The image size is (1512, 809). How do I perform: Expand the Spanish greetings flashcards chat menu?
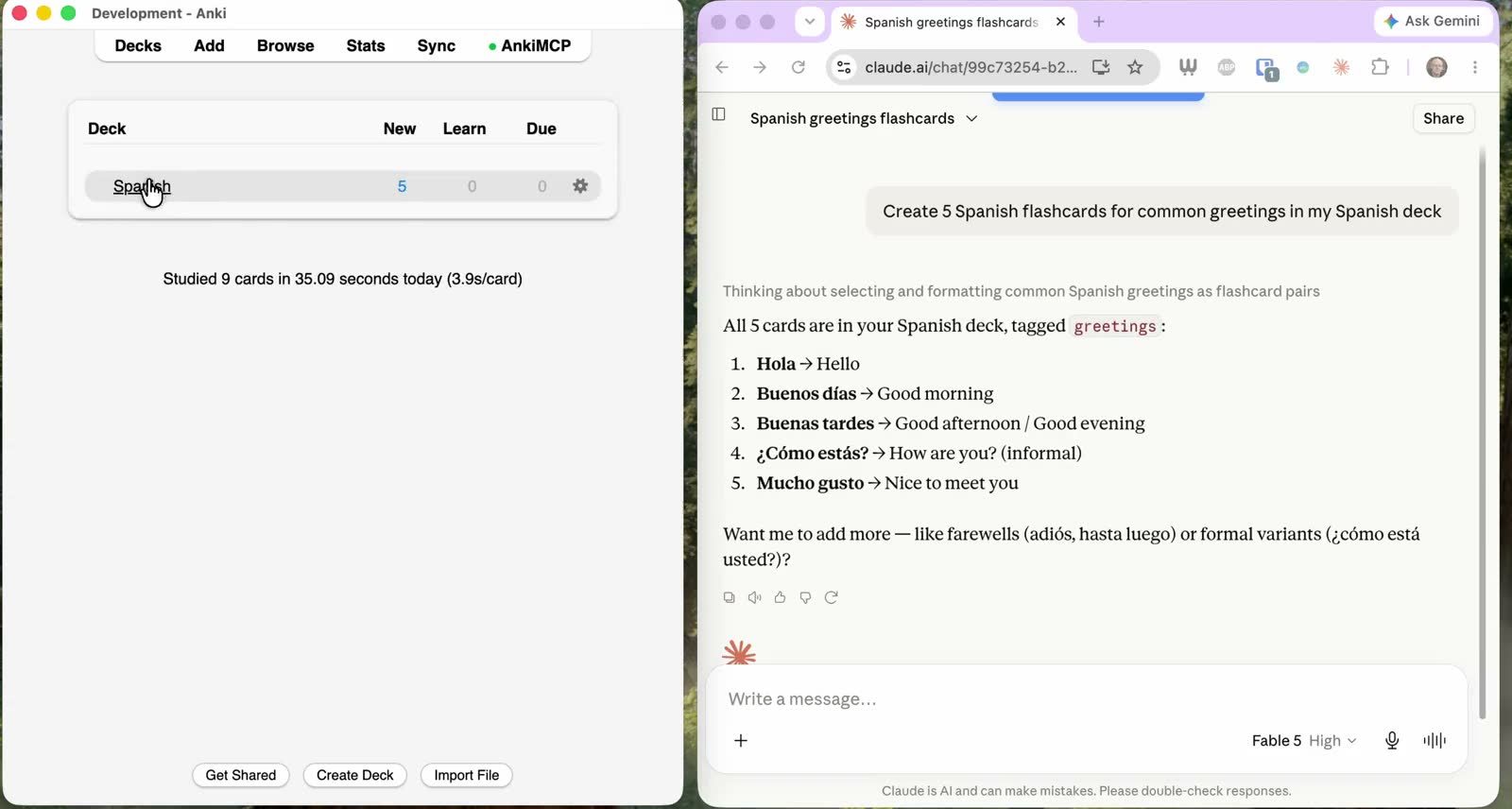971,118
